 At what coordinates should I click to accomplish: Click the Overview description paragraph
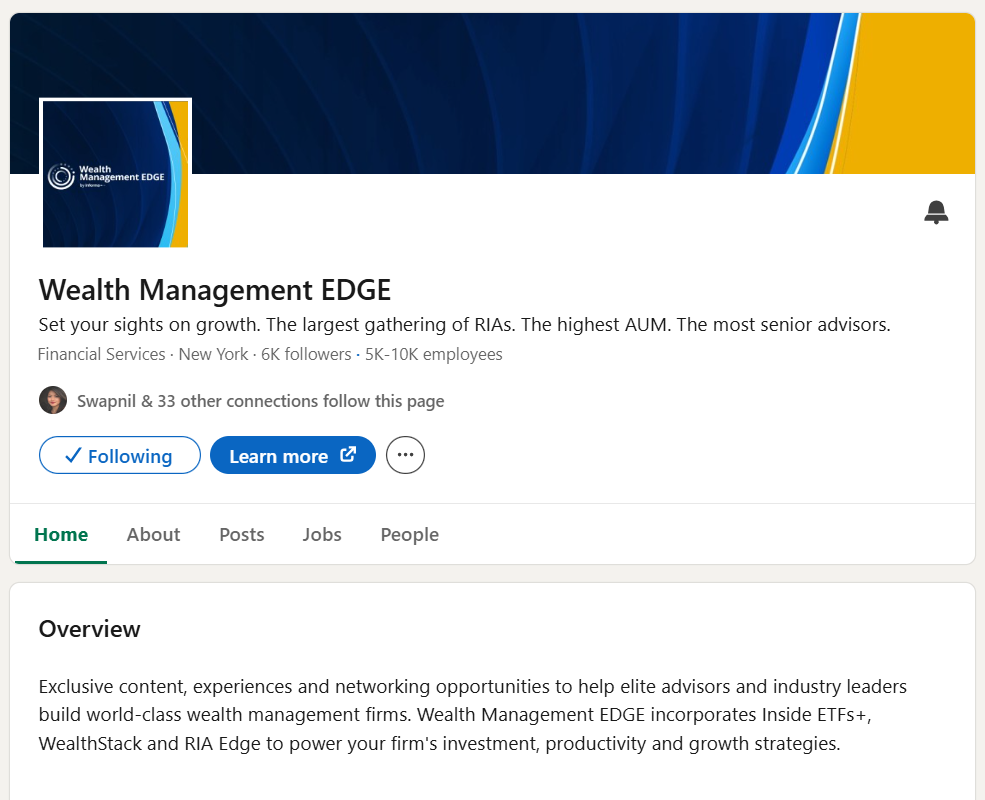pos(472,716)
